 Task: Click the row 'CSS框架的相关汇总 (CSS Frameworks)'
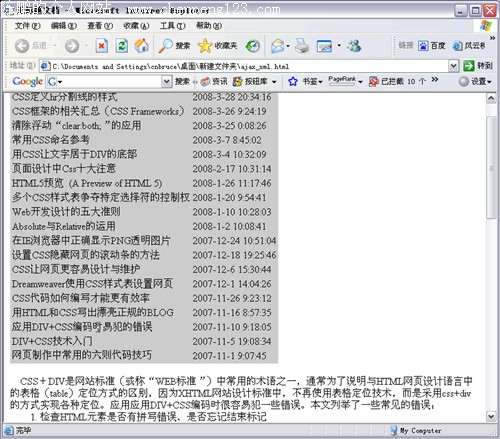point(144,111)
